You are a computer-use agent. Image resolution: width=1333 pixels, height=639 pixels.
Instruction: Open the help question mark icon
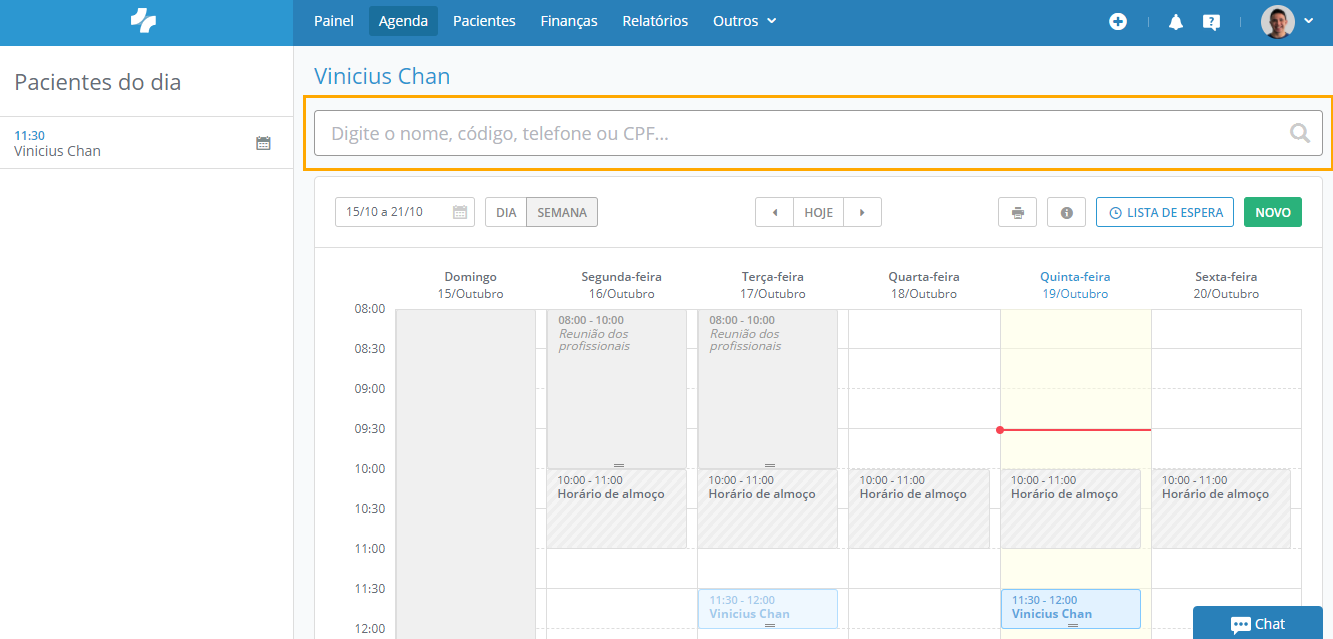(1211, 22)
